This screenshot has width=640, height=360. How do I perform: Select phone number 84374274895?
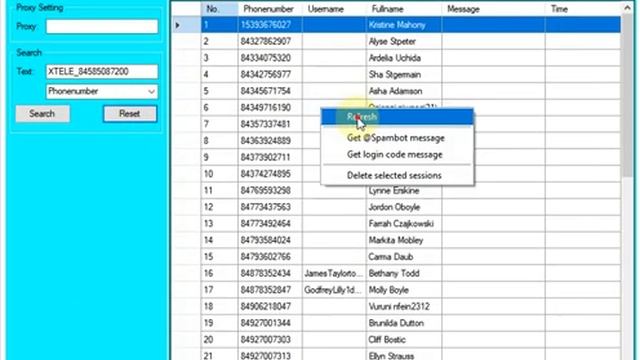pyautogui.click(x=270, y=174)
